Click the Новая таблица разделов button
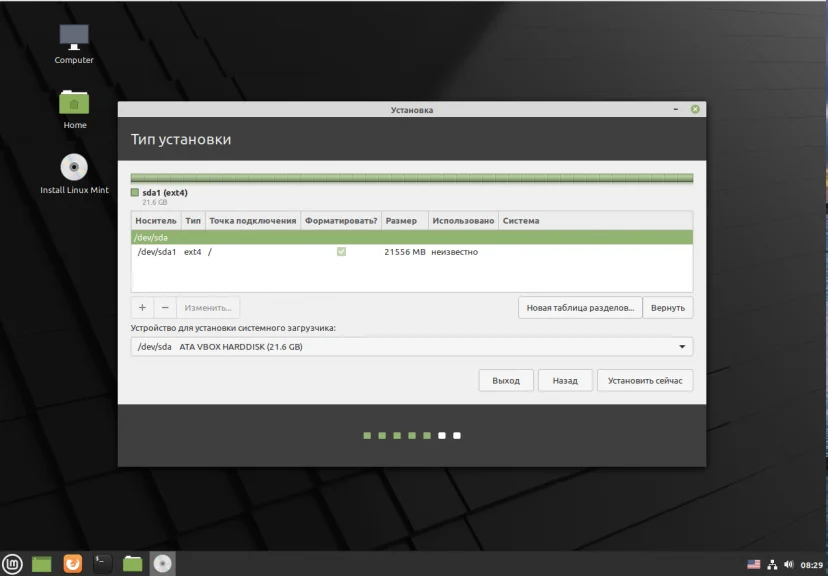Viewport: 828px width, 576px height. (x=580, y=308)
